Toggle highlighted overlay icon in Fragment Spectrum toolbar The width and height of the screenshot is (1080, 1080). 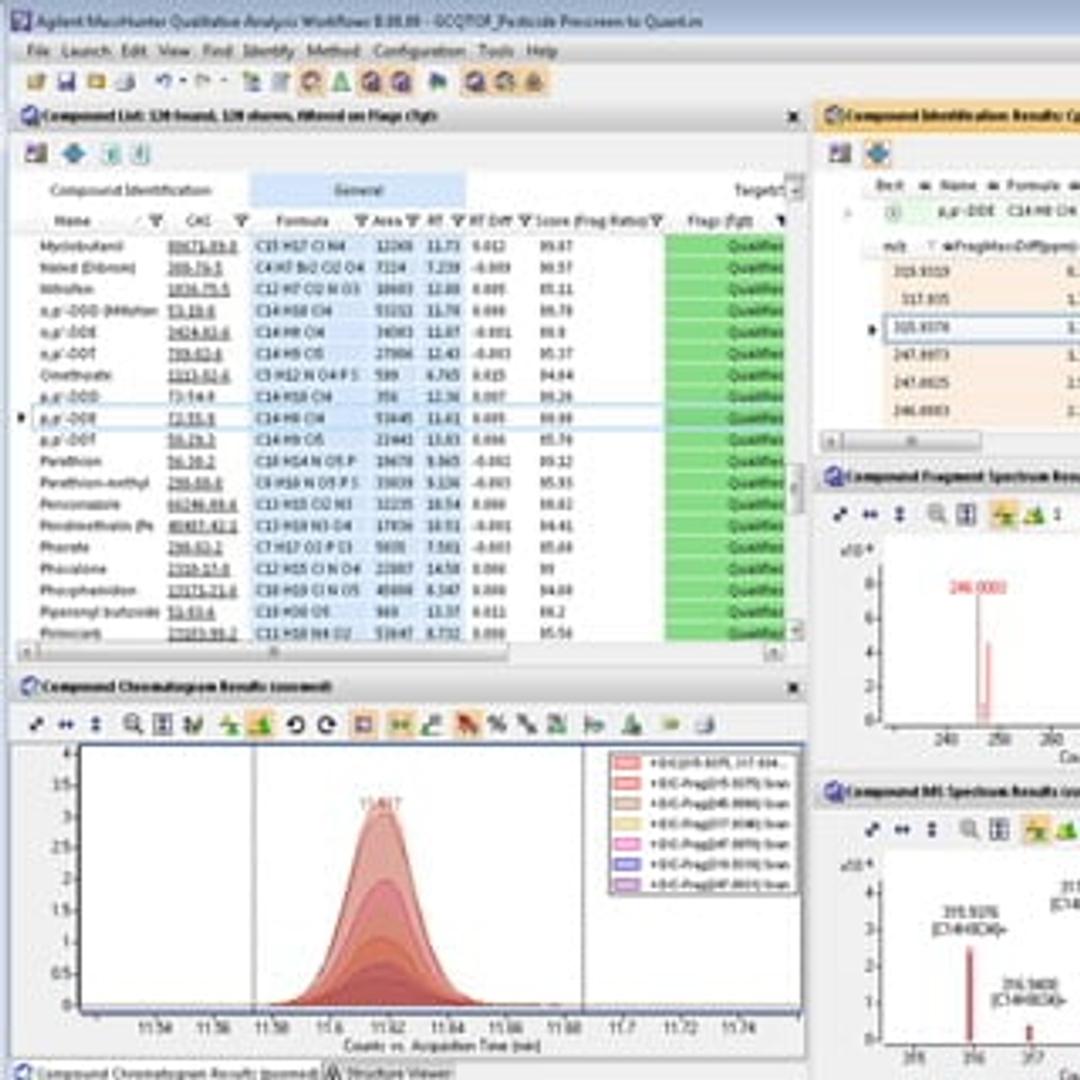click(1004, 514)
